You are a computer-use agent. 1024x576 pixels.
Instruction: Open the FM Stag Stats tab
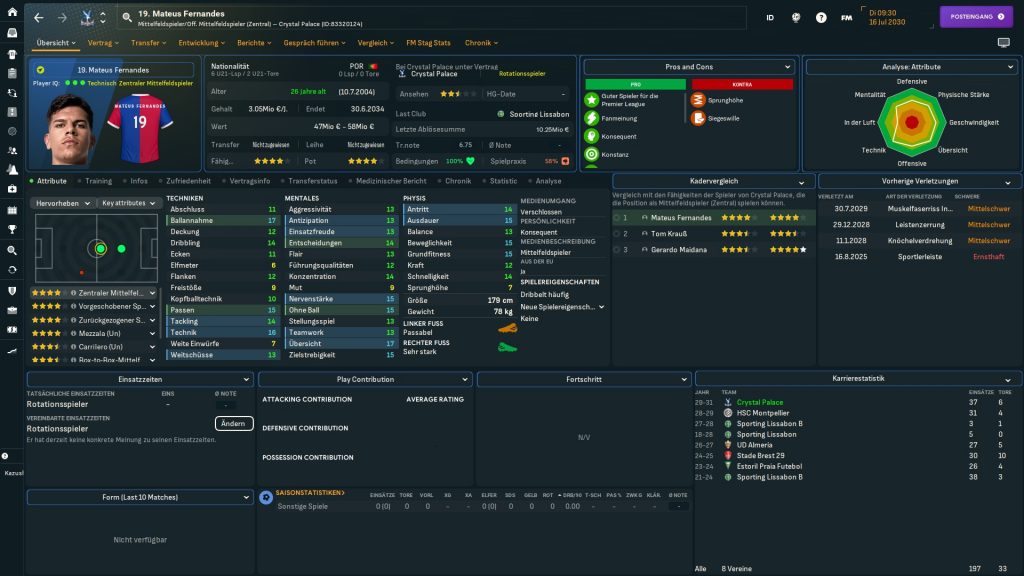click(x=428, y=43)
